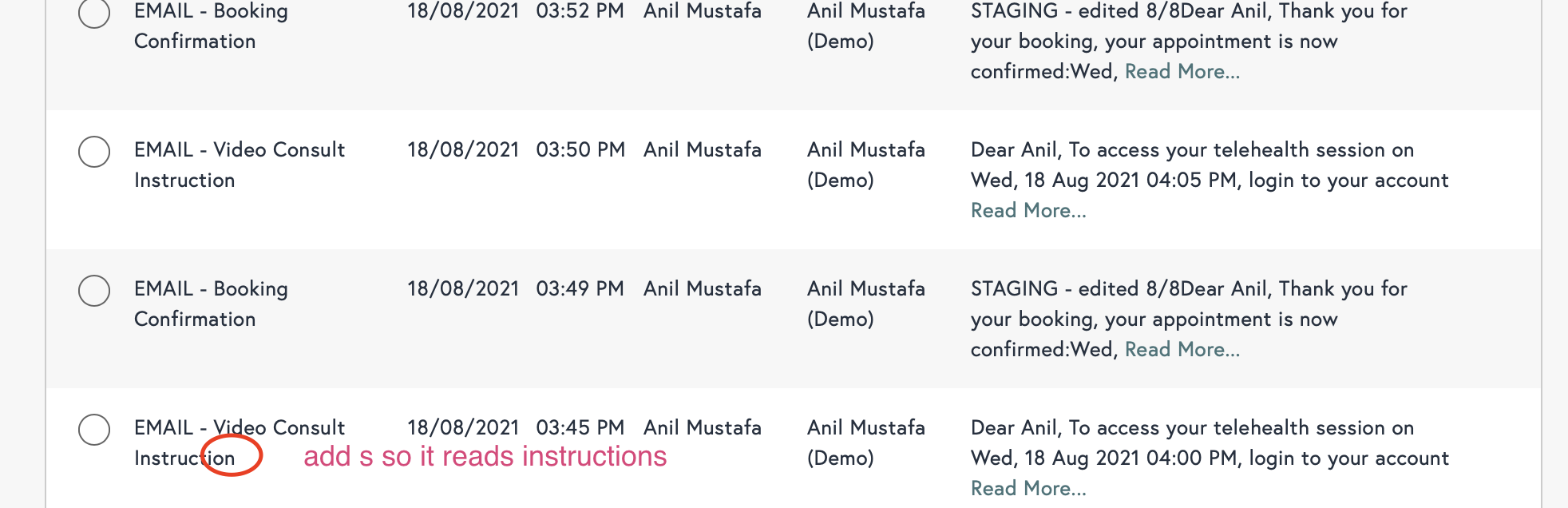The height and width of the screenshot is (508, 1568).
Task: Expand Read More for the 04:05 PM telehealth message
Action: (x=1028, y=211)
